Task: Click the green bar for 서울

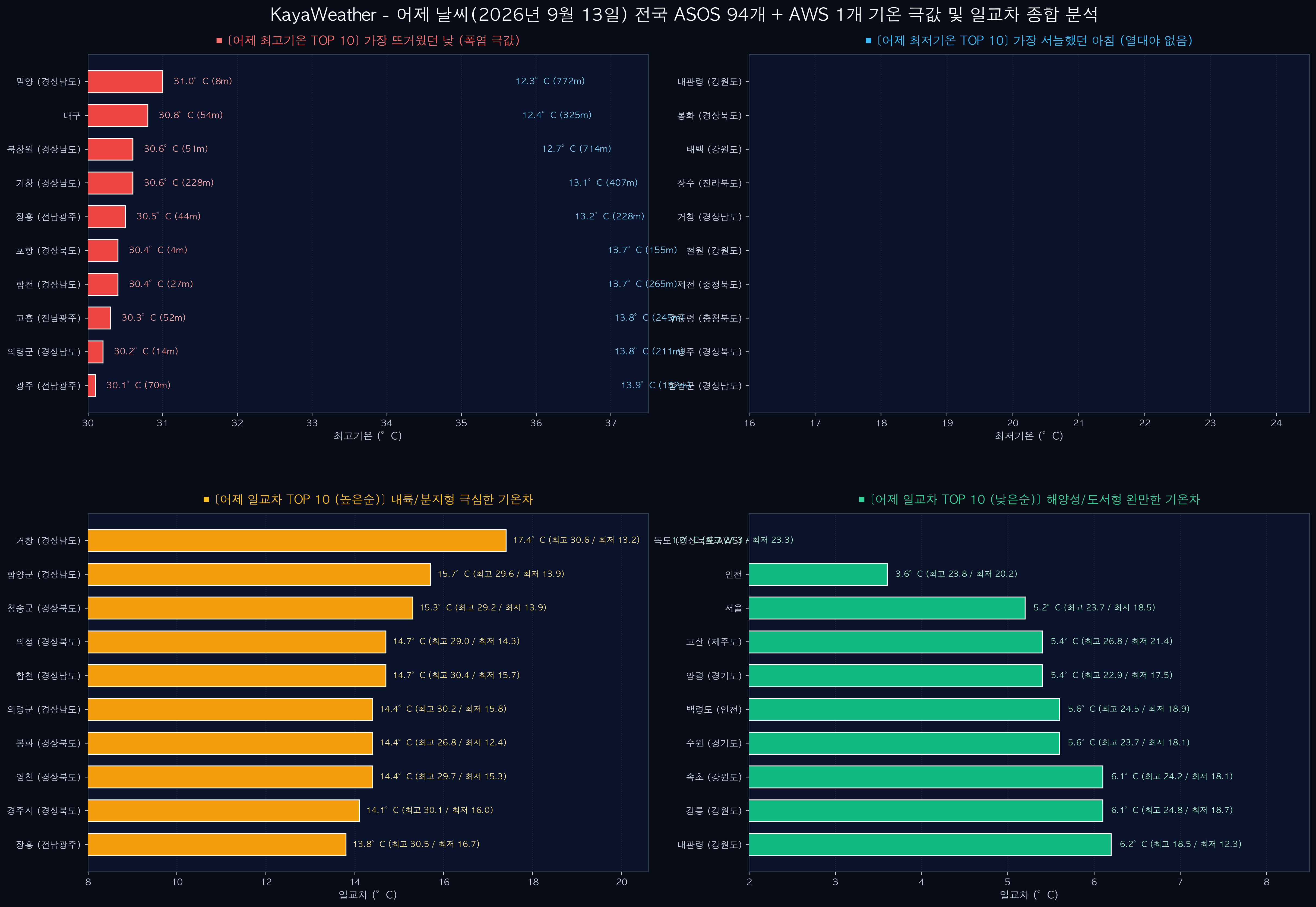Action: [887, 608]
